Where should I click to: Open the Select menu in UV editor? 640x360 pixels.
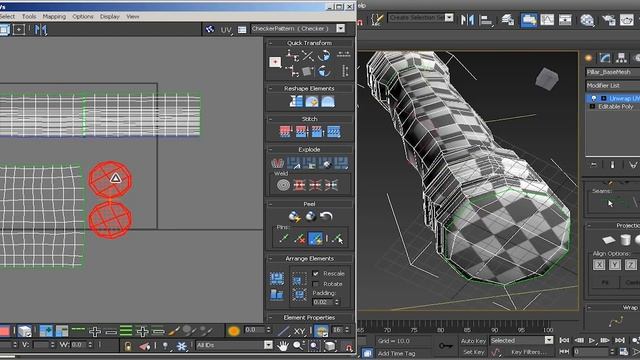7,16
